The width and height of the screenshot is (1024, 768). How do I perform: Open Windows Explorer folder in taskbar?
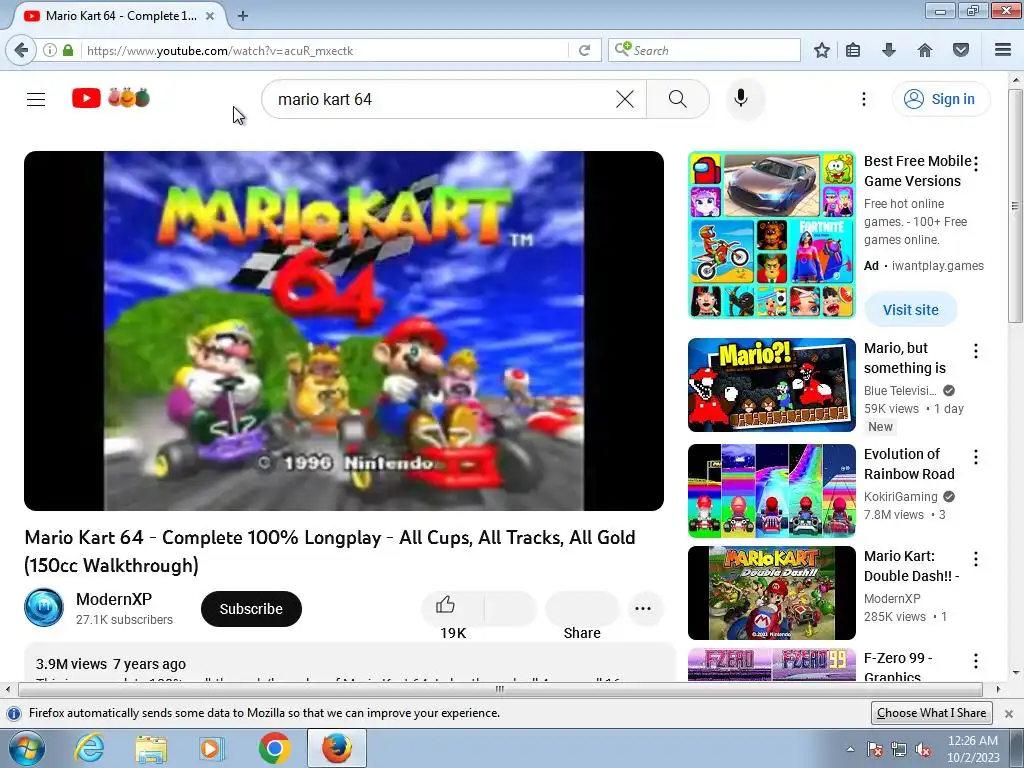[x=151, y=748]
